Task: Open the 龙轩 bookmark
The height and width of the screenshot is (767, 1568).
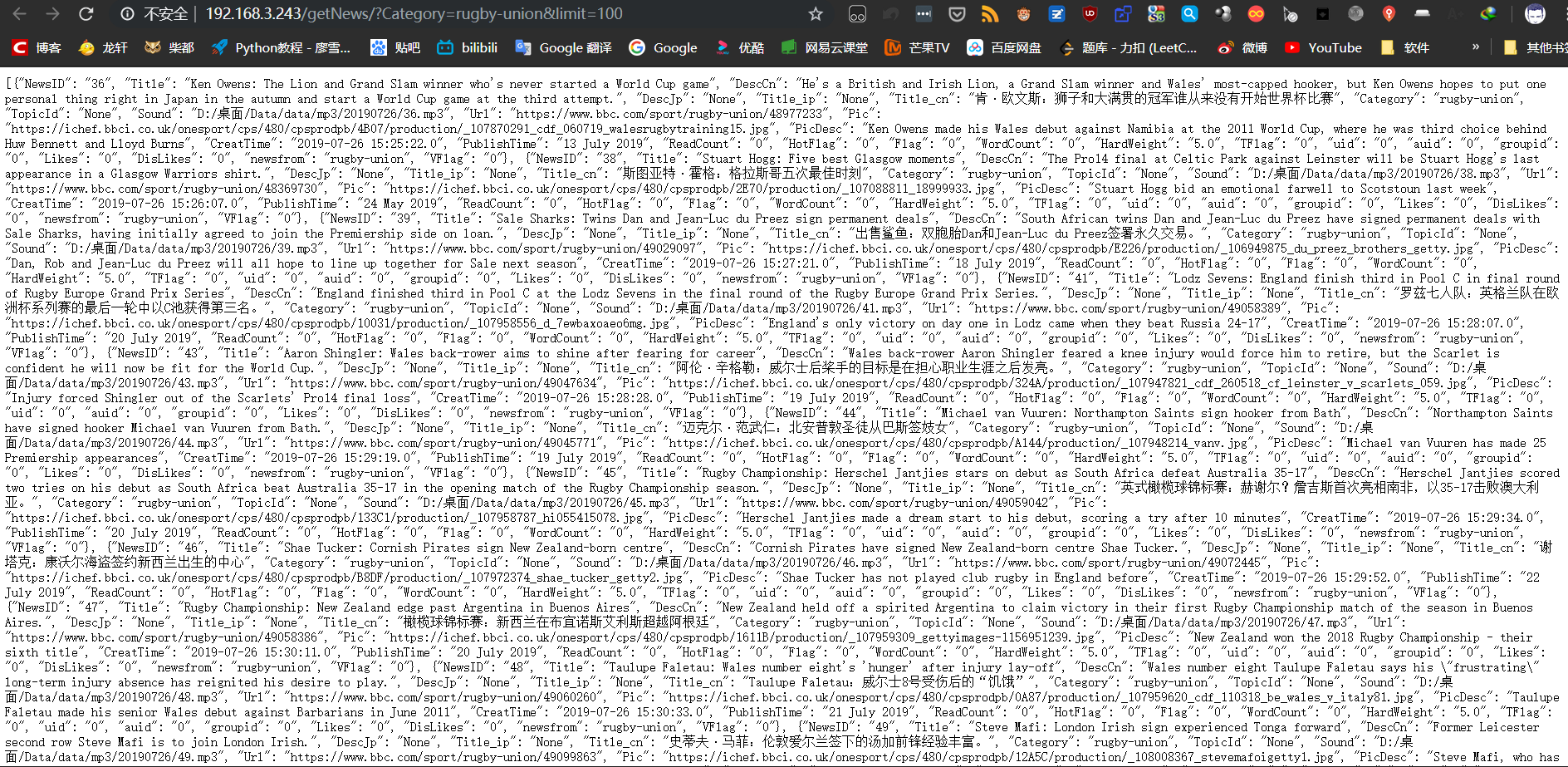Action: [103, 47]
